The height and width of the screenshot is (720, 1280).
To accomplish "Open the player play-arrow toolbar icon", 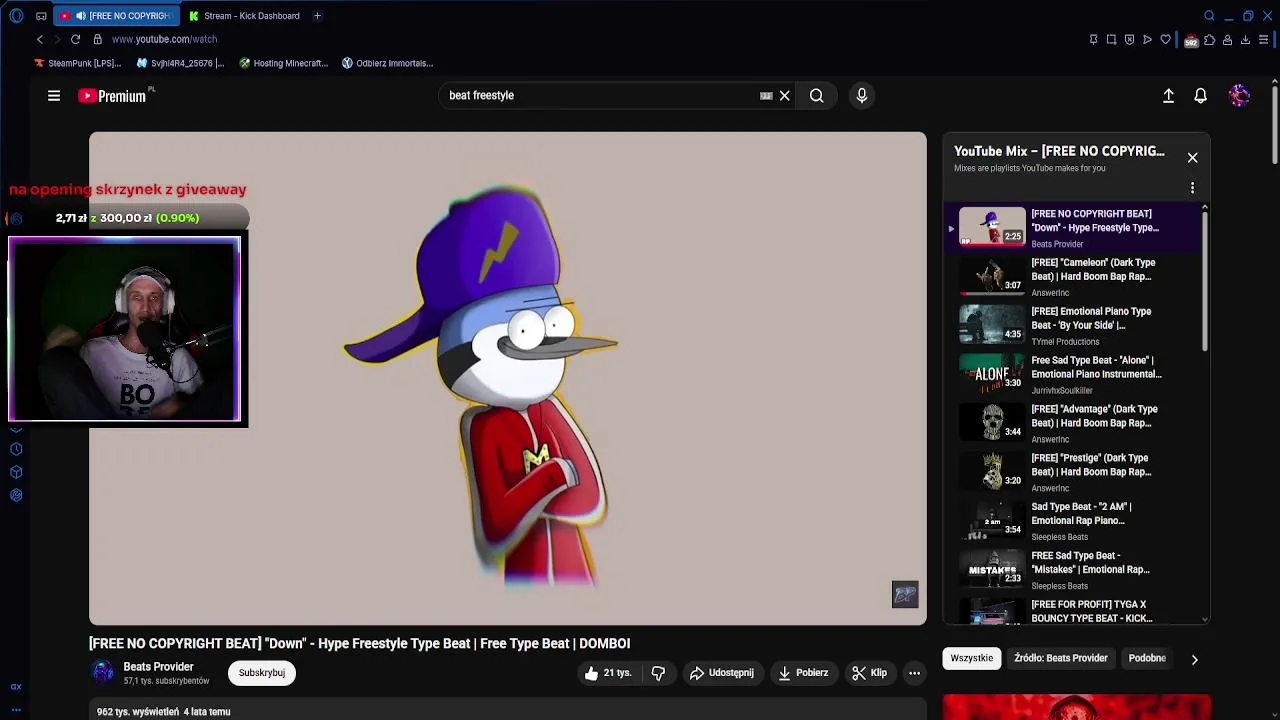I will [x=1147, y=40].
